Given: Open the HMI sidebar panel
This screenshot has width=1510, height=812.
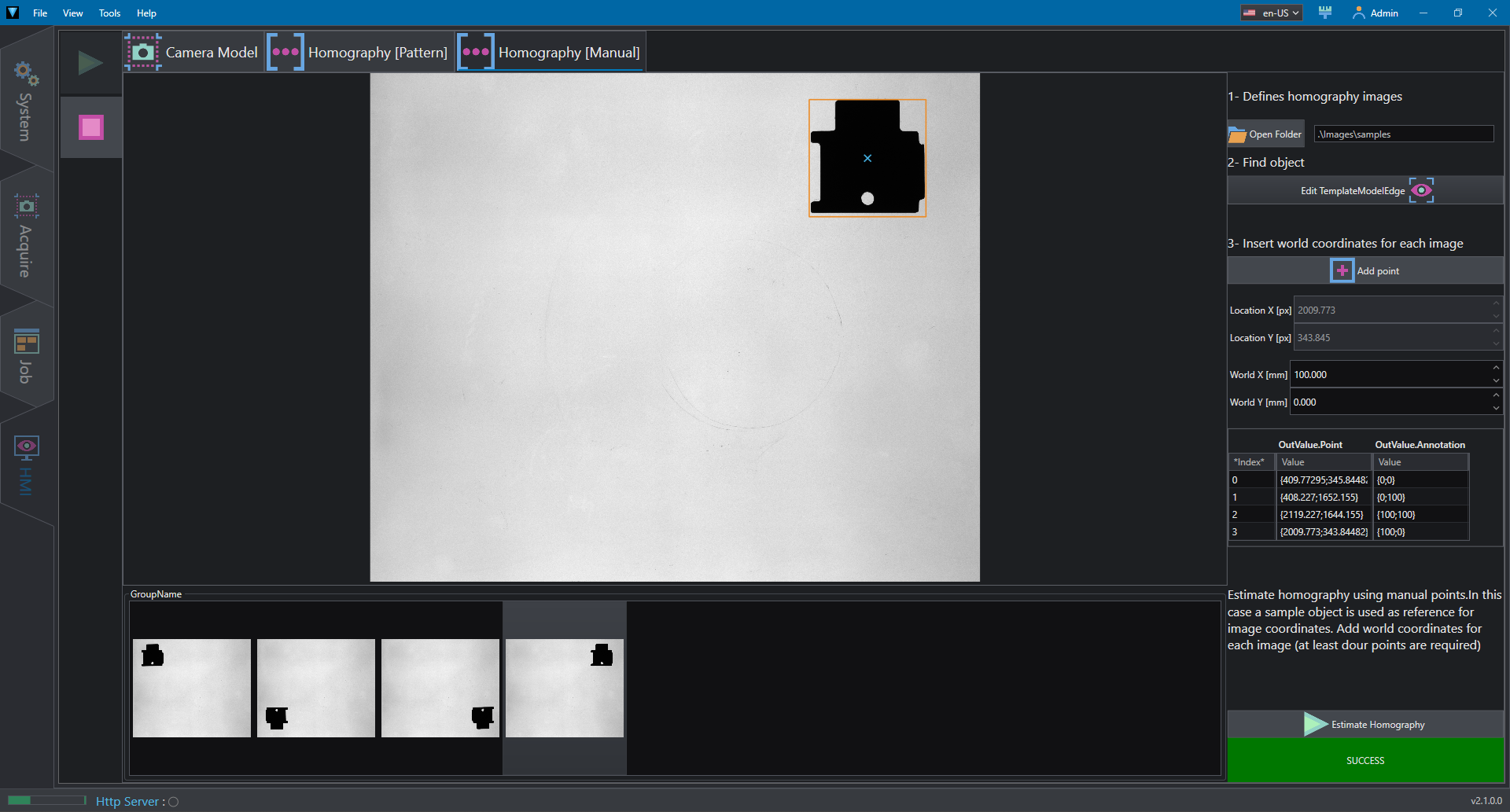Looking at the screenshot, I should pyautogui.click(x=25, y=465).
